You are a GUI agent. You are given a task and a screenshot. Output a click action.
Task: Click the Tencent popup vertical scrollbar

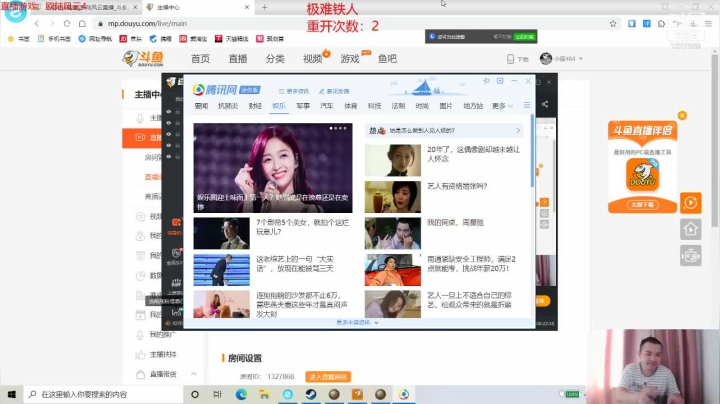[x=533, y=152]
